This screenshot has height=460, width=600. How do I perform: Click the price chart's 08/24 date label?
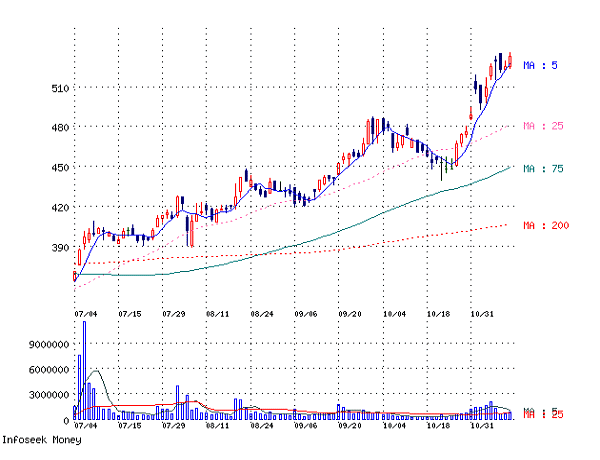(262, 314)
